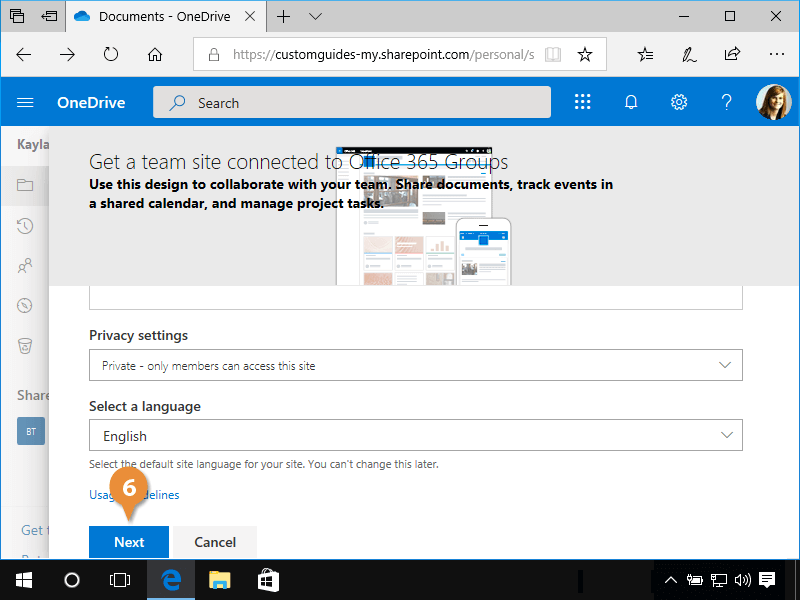
Task: Toggle the OneDrive hamburger navigation menu
Action: 25,102
